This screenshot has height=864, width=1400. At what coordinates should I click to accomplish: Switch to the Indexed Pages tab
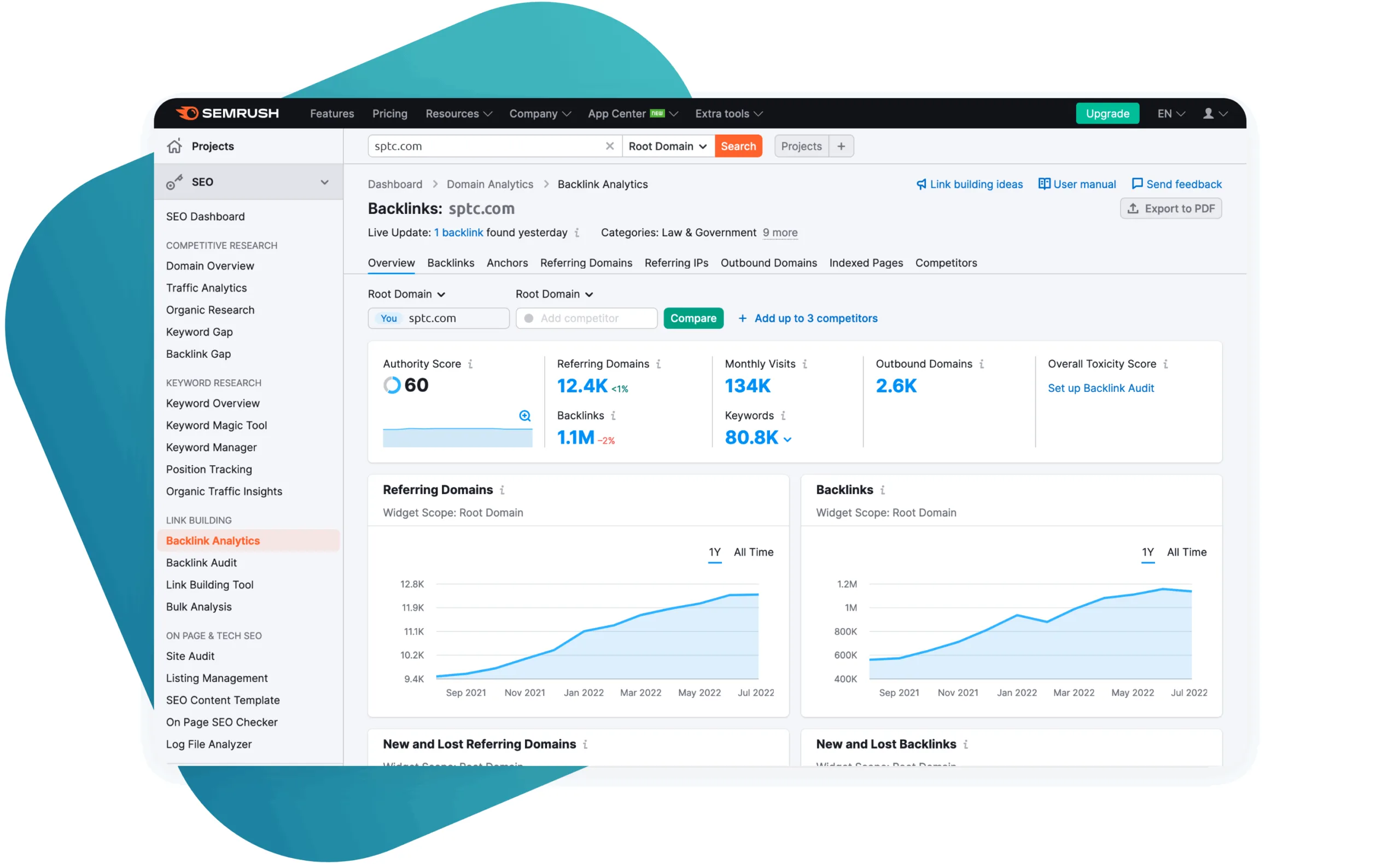tap(866, 262)
